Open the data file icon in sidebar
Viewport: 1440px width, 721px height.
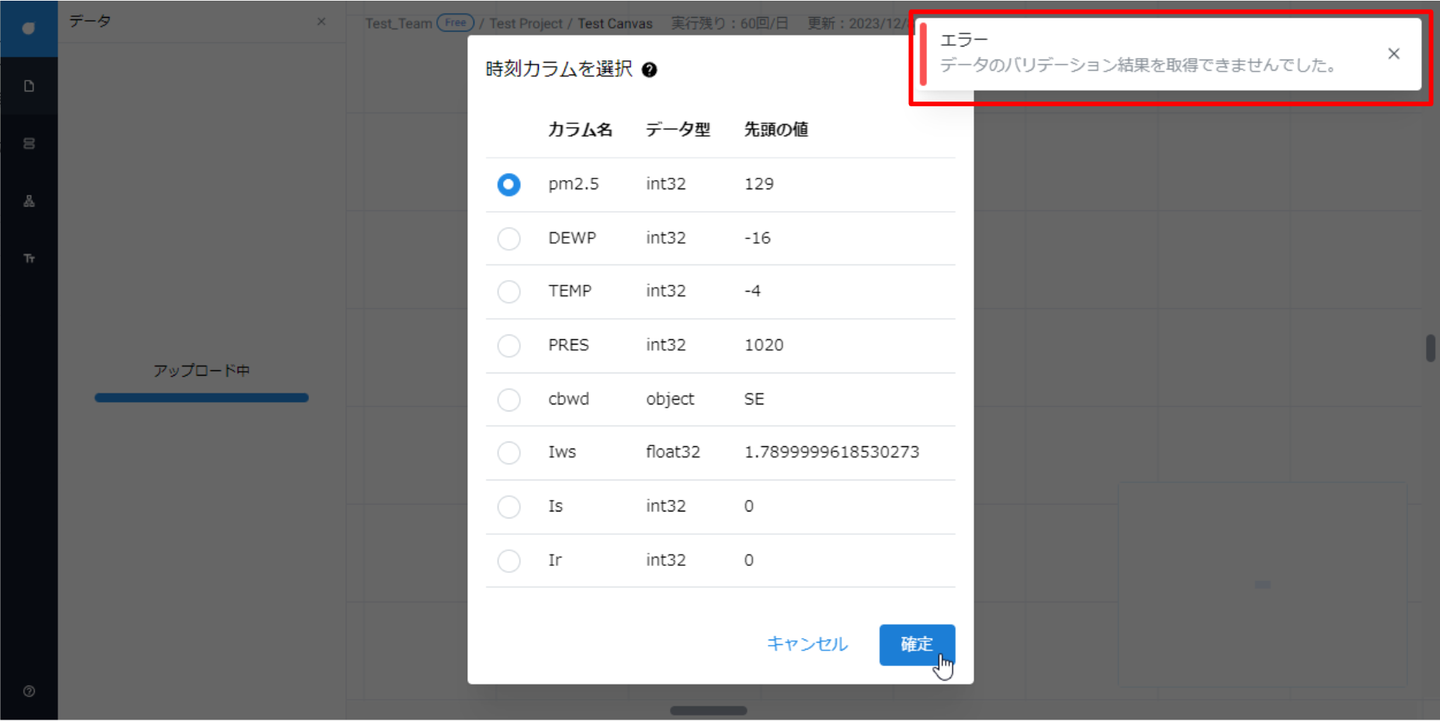(29, 86)
